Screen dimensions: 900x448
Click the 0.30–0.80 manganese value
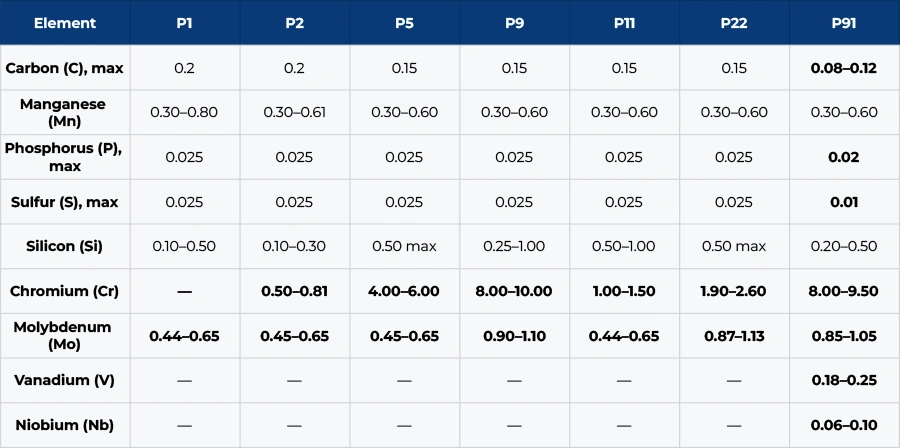click(184, 112)
